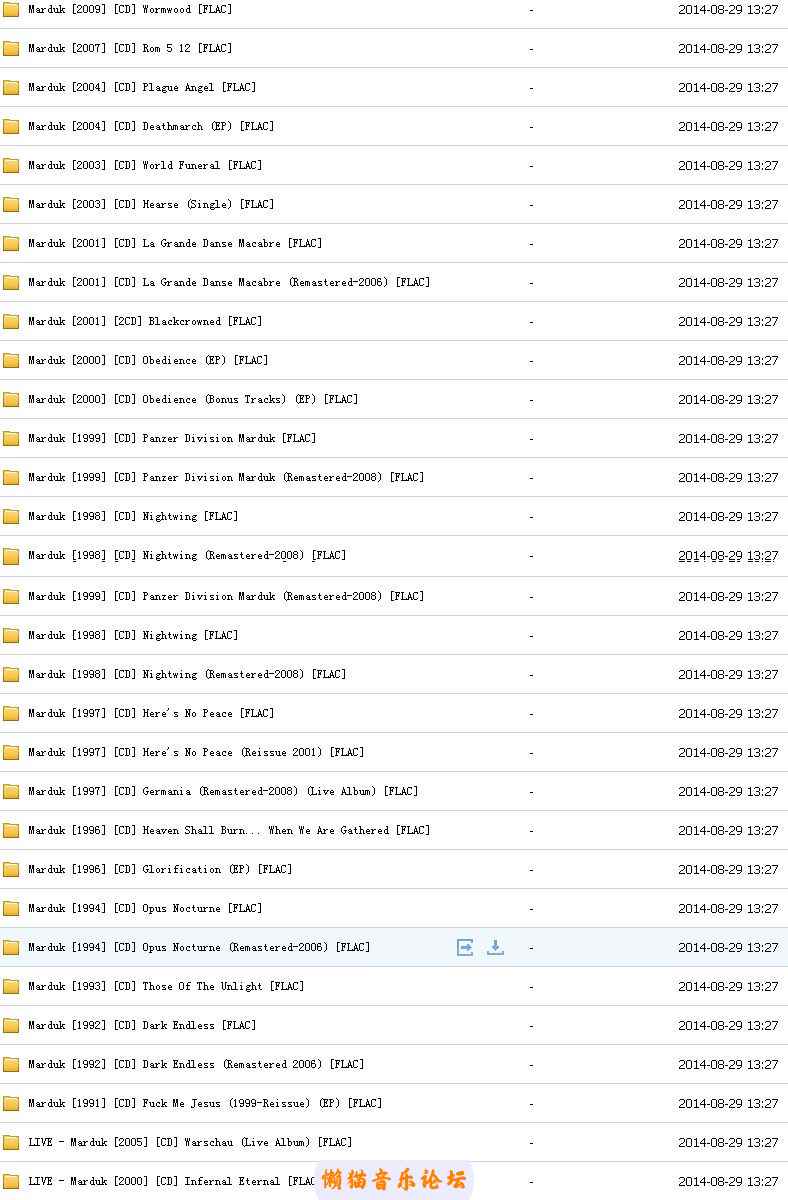Select 'Panzer Division Marduk [FLAC]' non-remastered name
788x1200 pixels.
point(229,438)
